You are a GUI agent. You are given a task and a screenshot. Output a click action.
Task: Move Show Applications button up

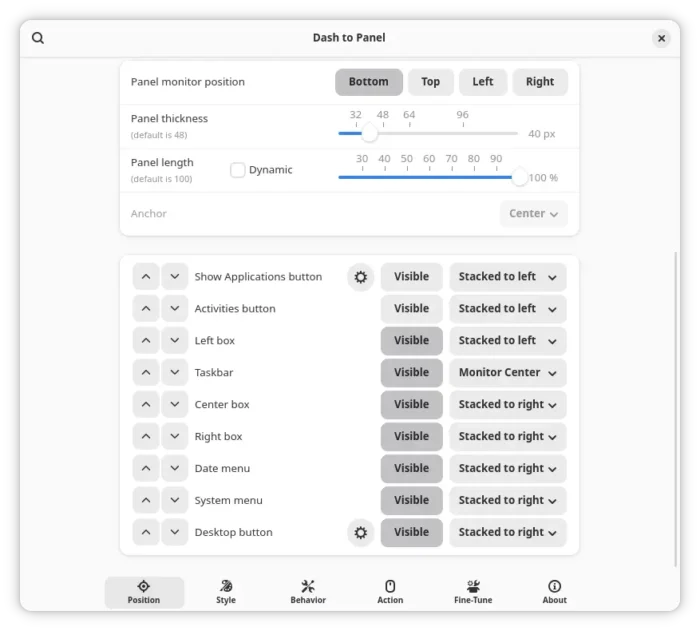[x=146, y=277]
